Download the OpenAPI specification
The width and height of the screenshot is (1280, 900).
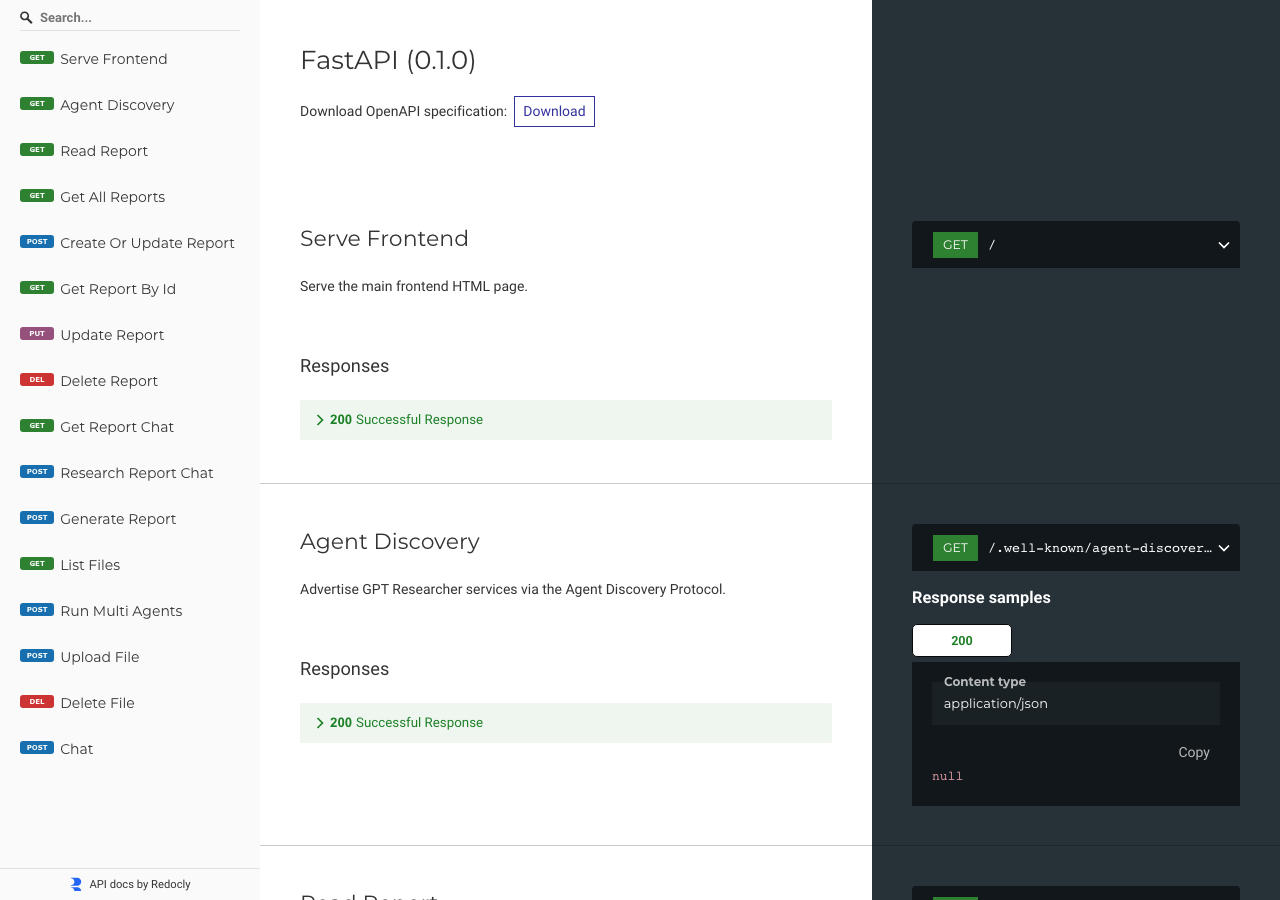[554, 112]
